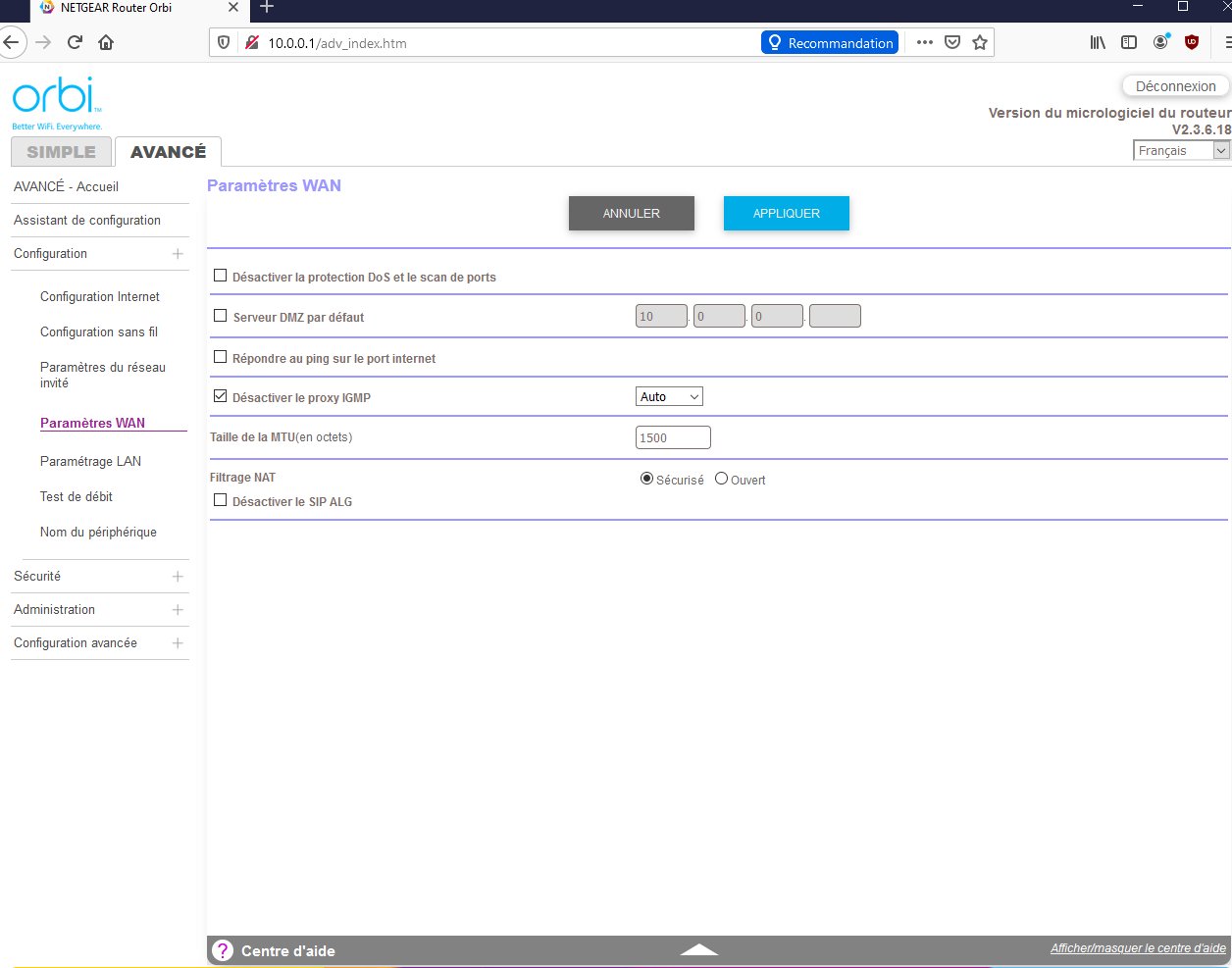Uncheck Désactiver le proxy IGMP
The height and width of the screenshot is (968, 1232).
[221, 397]
